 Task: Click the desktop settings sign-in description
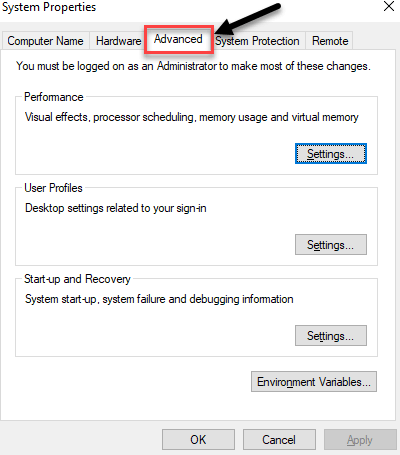coord(116,208)
